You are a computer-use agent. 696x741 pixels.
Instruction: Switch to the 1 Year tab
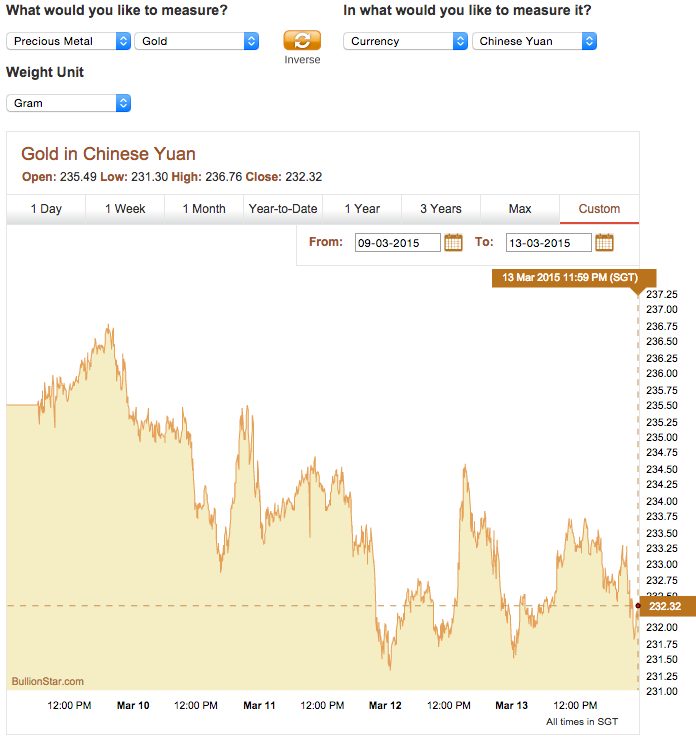pos(362,209)
